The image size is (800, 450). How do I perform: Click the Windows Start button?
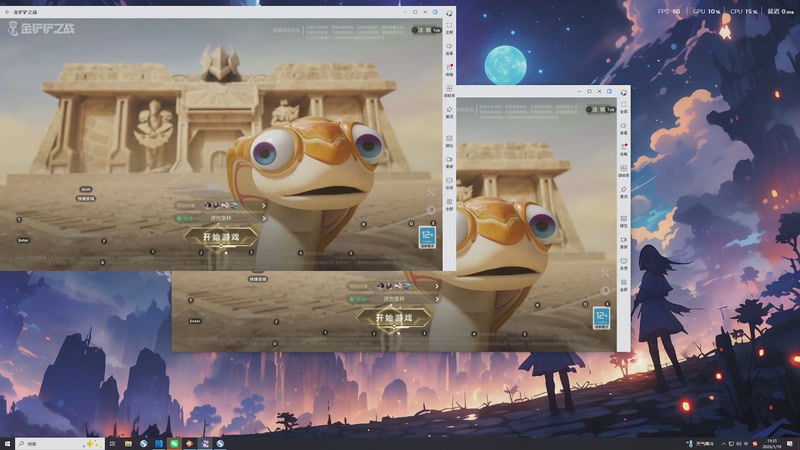point(7,444)
